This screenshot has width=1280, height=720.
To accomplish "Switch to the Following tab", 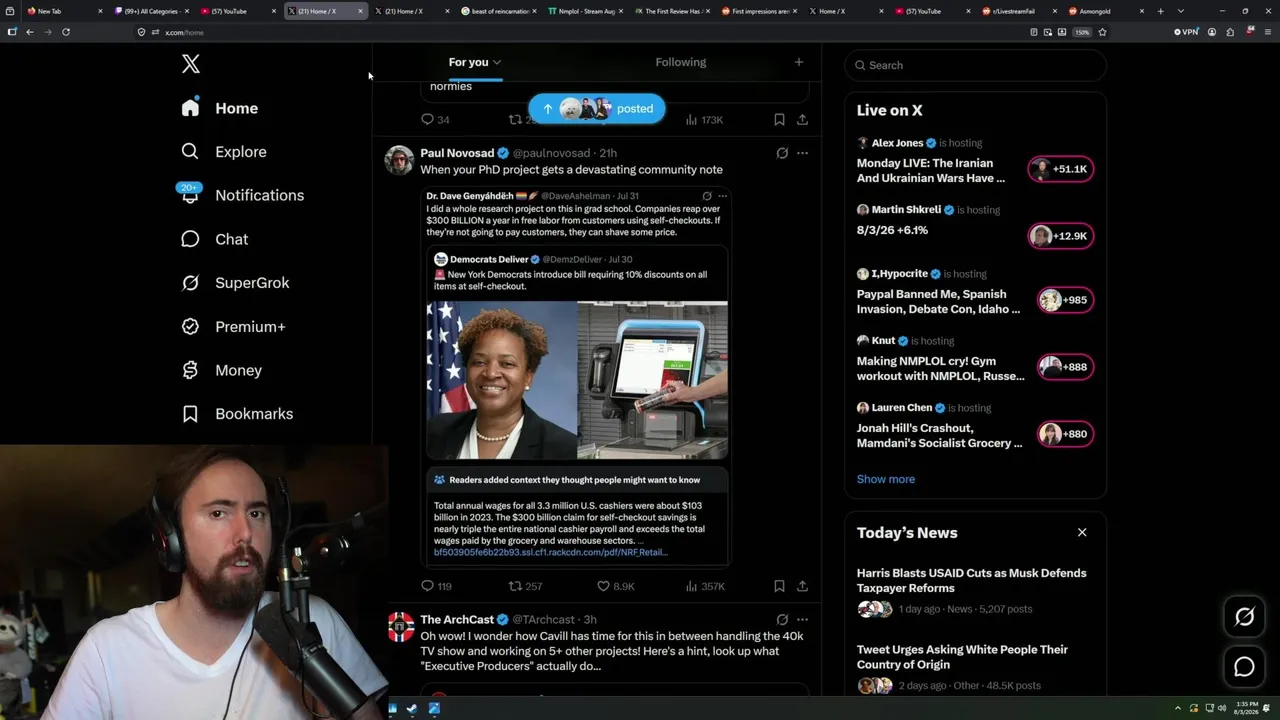I will pos(681,62).
